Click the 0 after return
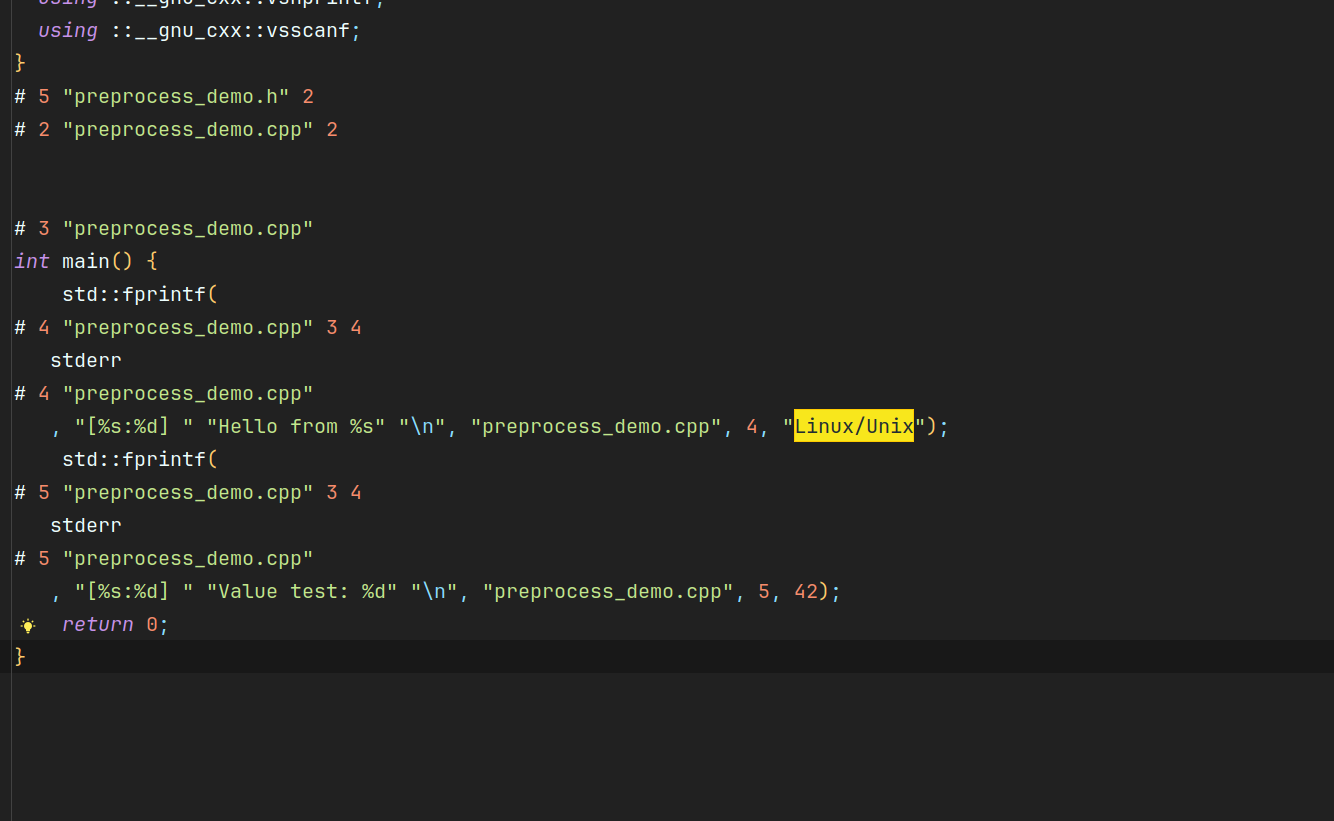This screenshot has height=821, width=1334. point(152,625)
